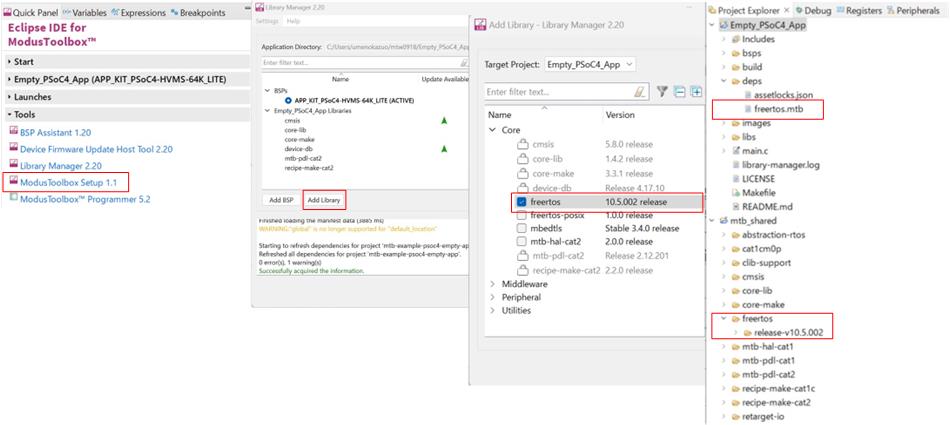Switch to the Registers tab
This screenshot has width=950, height=425.
[859, 10]
